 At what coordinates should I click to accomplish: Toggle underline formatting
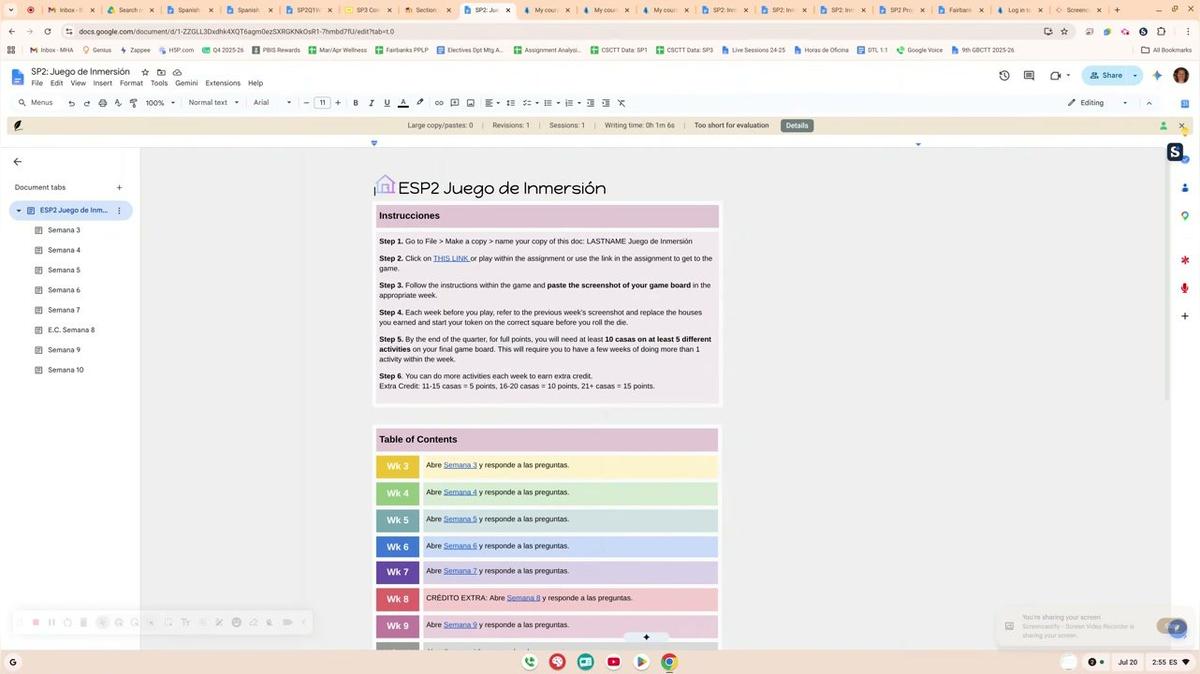coord(387,103)
